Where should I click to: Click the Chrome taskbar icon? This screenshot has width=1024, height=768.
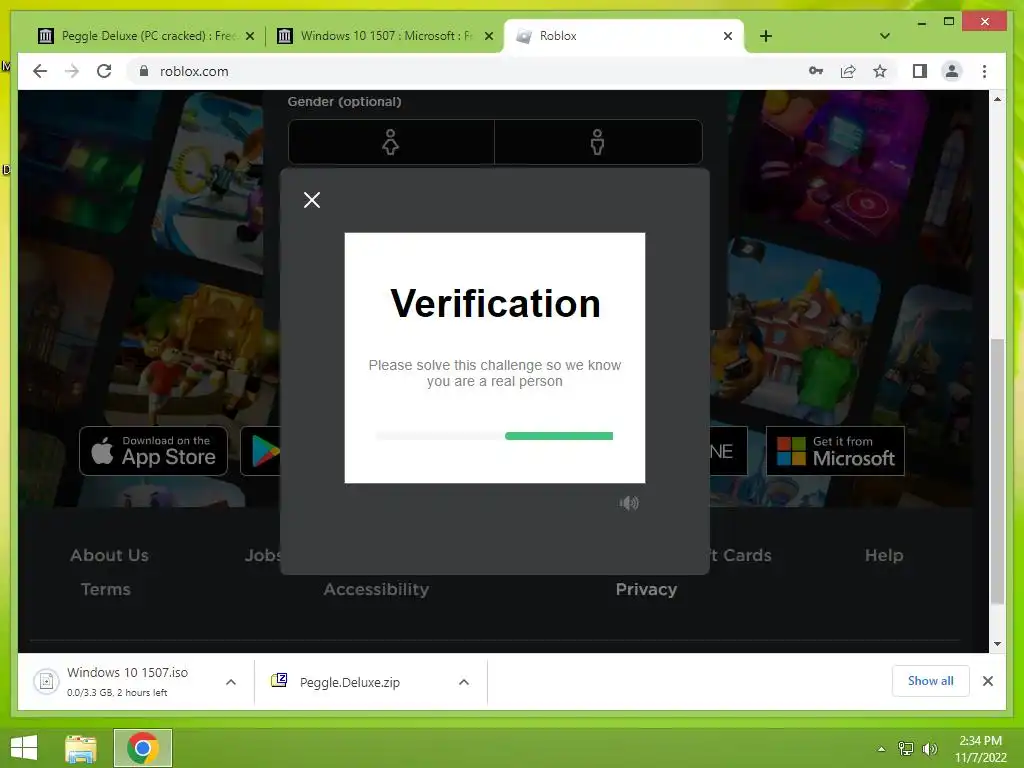point(142,748)
